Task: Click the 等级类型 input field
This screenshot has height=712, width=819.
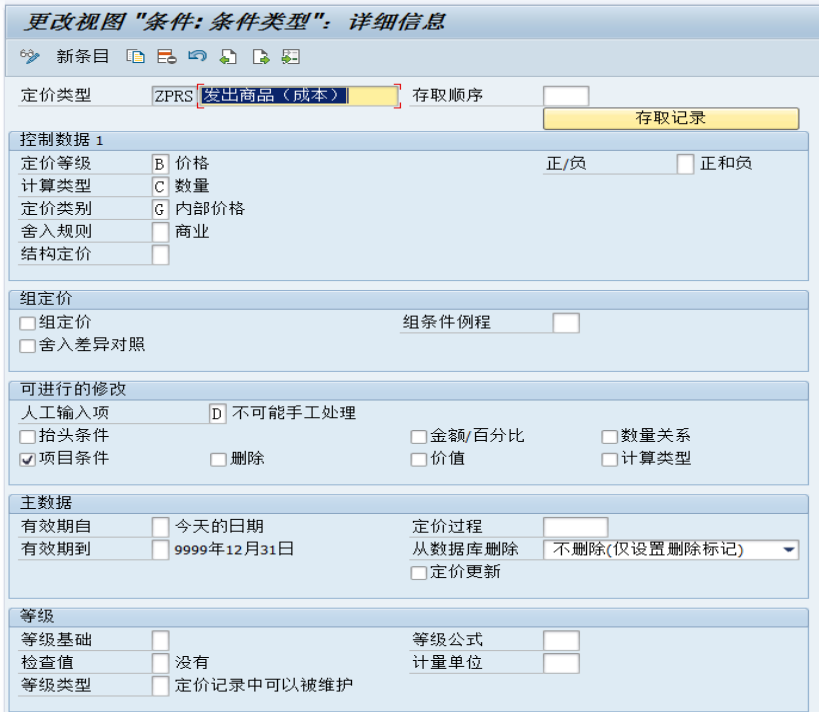Action: [160, 686]
